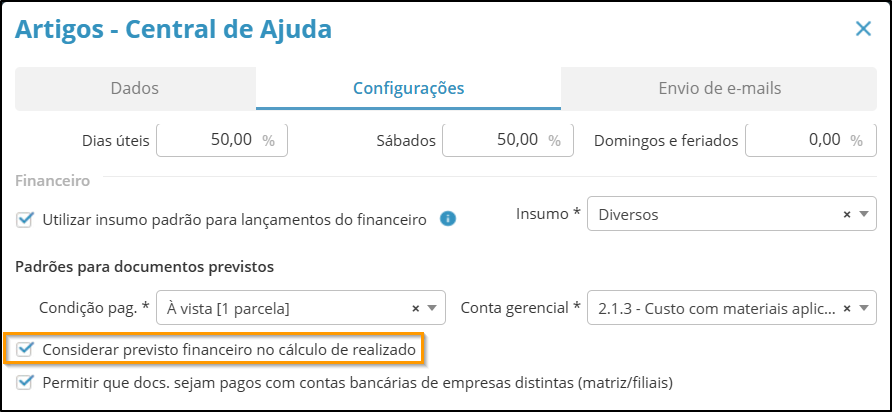Clear the Insumo Diversos selection
892x412 pixels.
(846, 215)
